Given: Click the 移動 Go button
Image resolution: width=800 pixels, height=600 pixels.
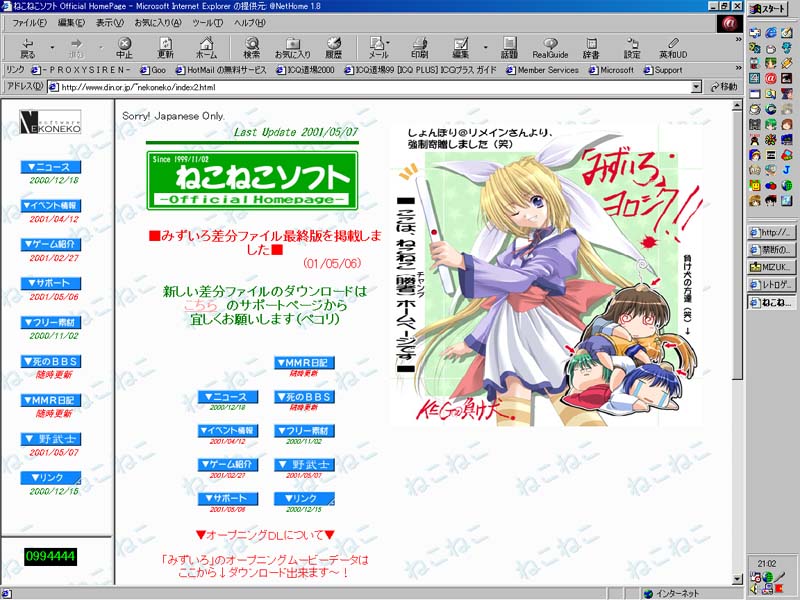Looking at the screenshot, I should (724, 87).
